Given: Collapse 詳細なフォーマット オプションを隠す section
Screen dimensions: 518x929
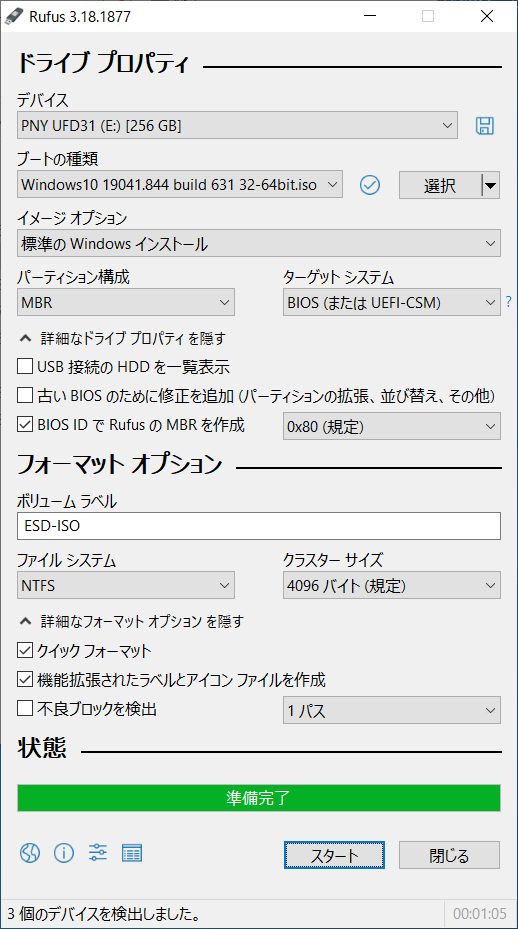Looking at the screenshot, I should 132,622.
